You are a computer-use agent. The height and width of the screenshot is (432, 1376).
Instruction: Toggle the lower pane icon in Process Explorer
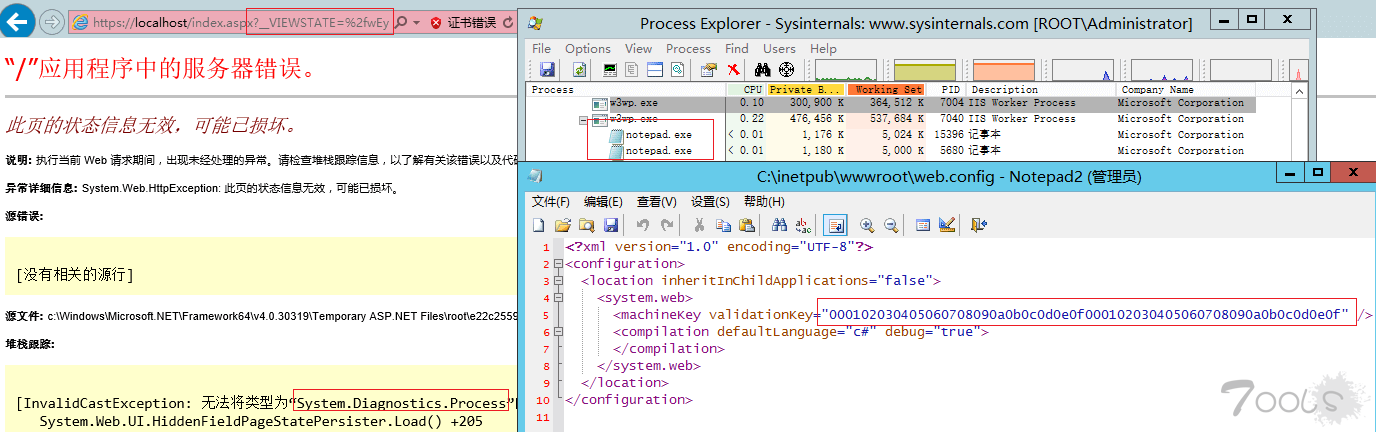(655, 69)
